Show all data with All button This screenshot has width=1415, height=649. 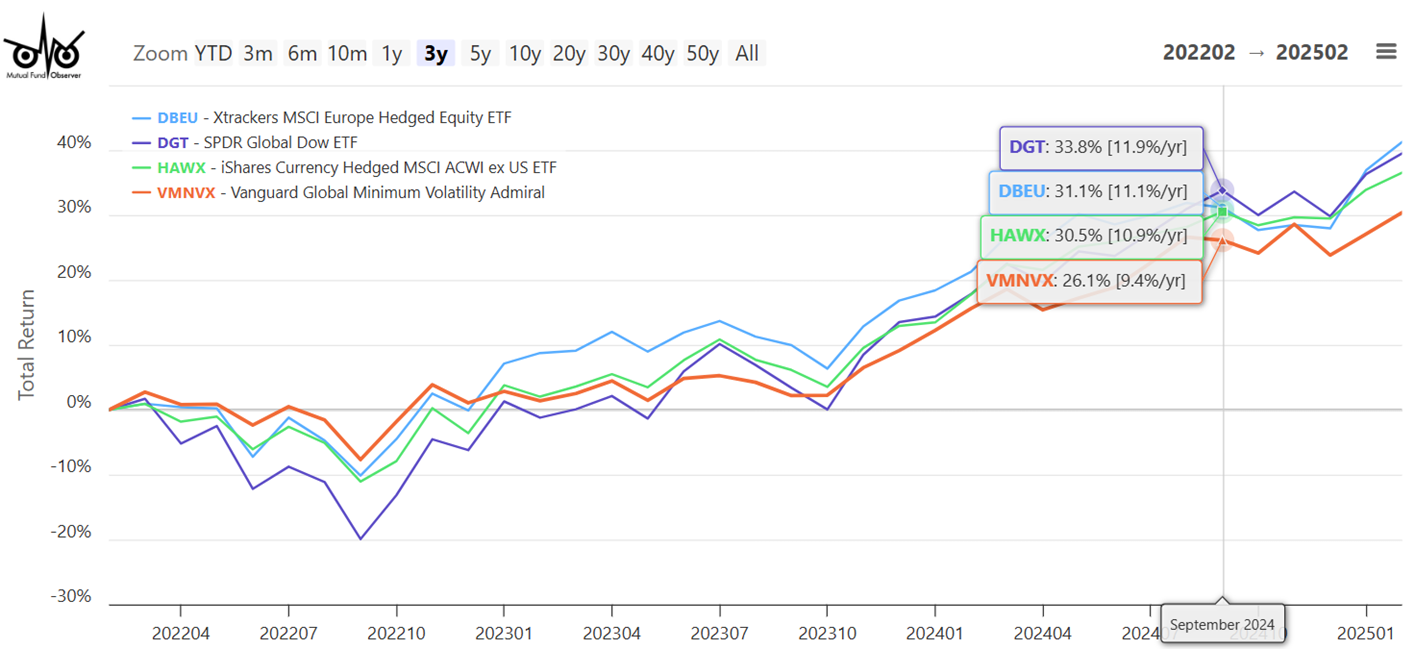(747, 53)
